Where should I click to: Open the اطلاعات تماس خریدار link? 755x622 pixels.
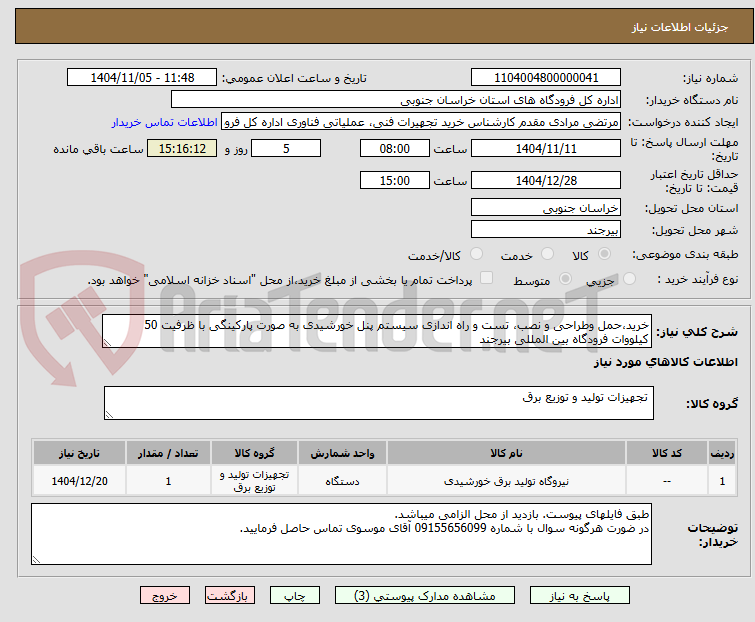click(x=165, y=122)
